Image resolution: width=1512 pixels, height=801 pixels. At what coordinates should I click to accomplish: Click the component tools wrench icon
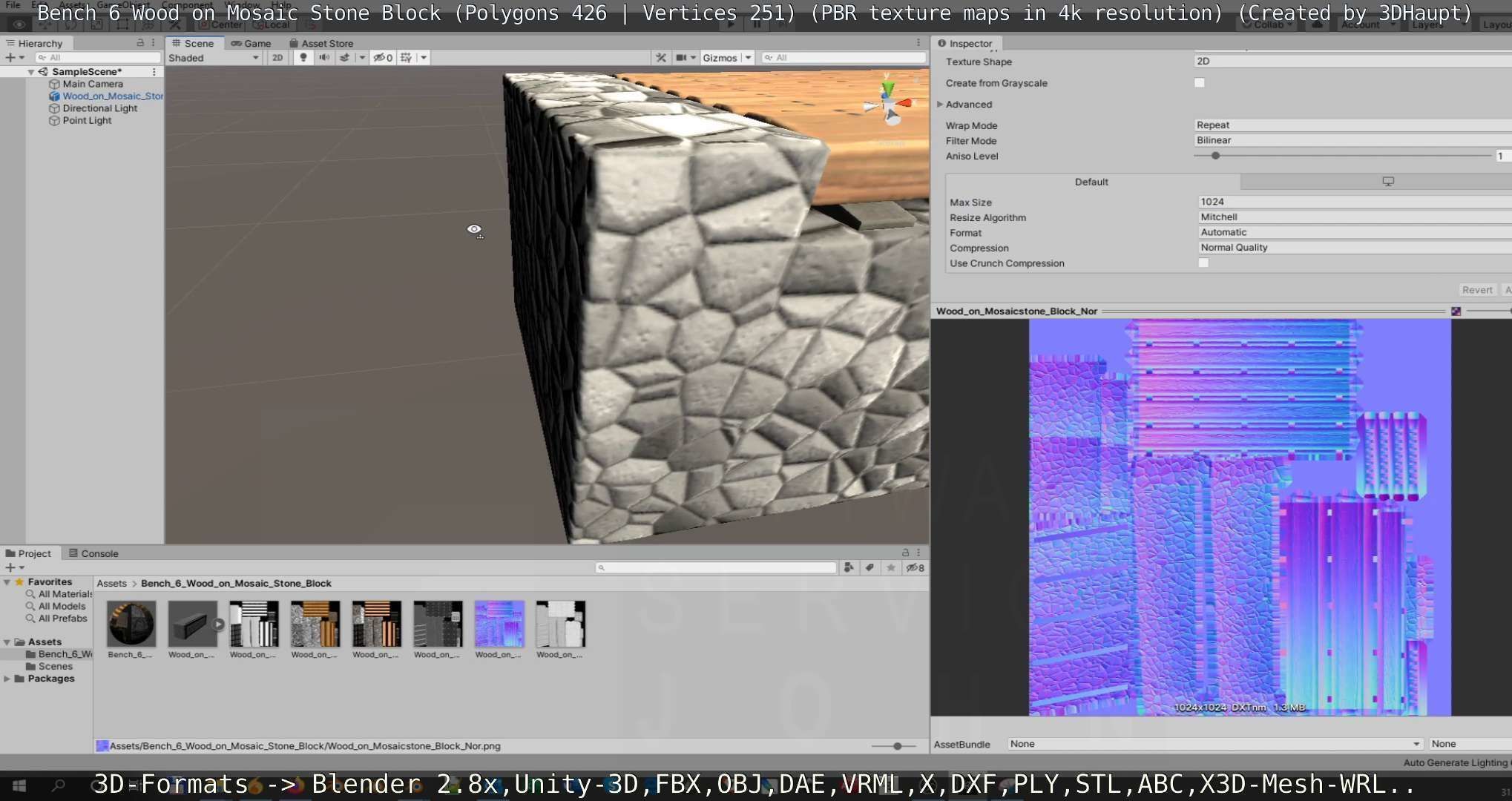coord(660,58)
